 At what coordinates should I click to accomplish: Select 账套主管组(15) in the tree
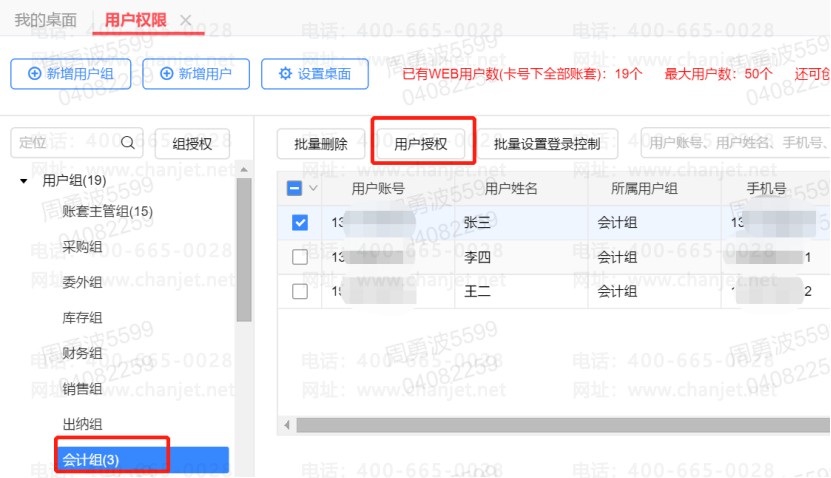click(x=108, y=211)
